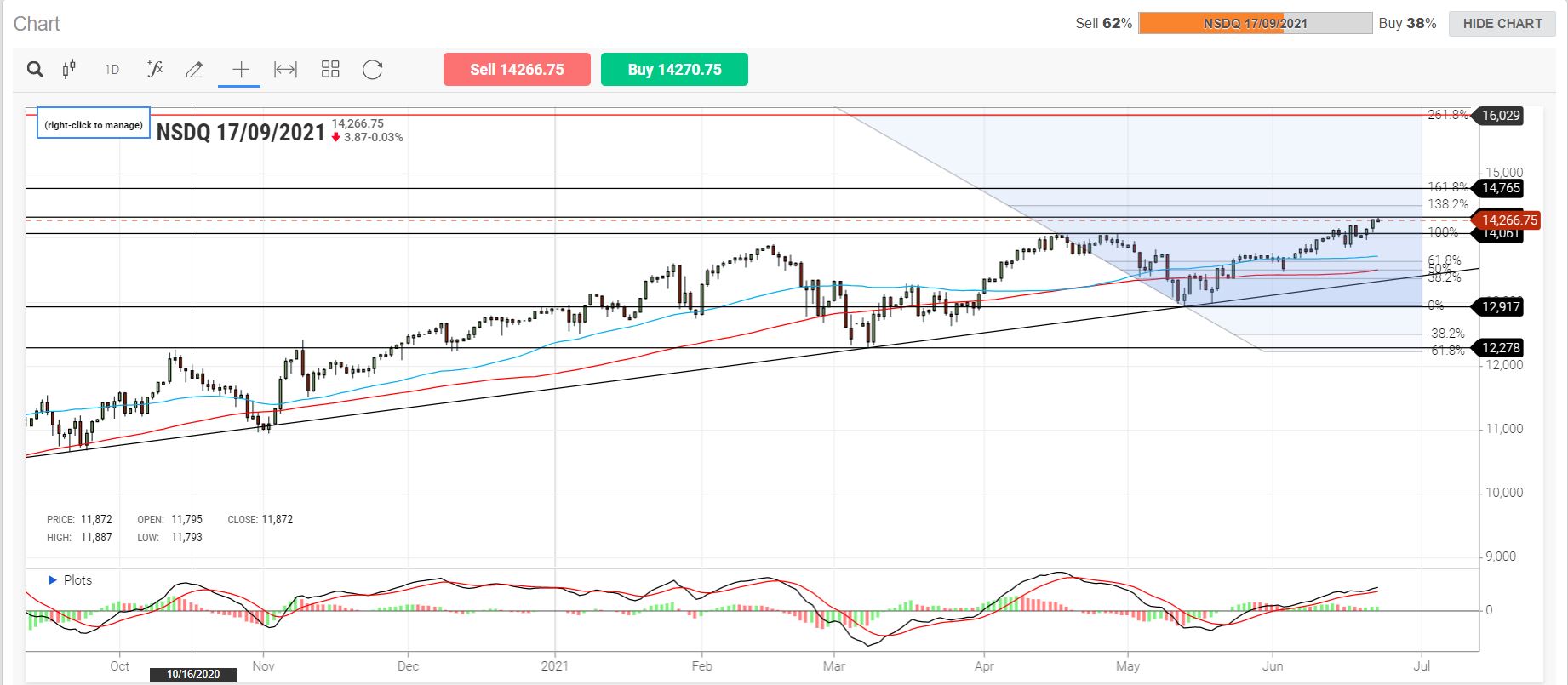Click the 138.2% Fibonacci label
This screenshot has height=685, width=1568.
pos(1448,204)
